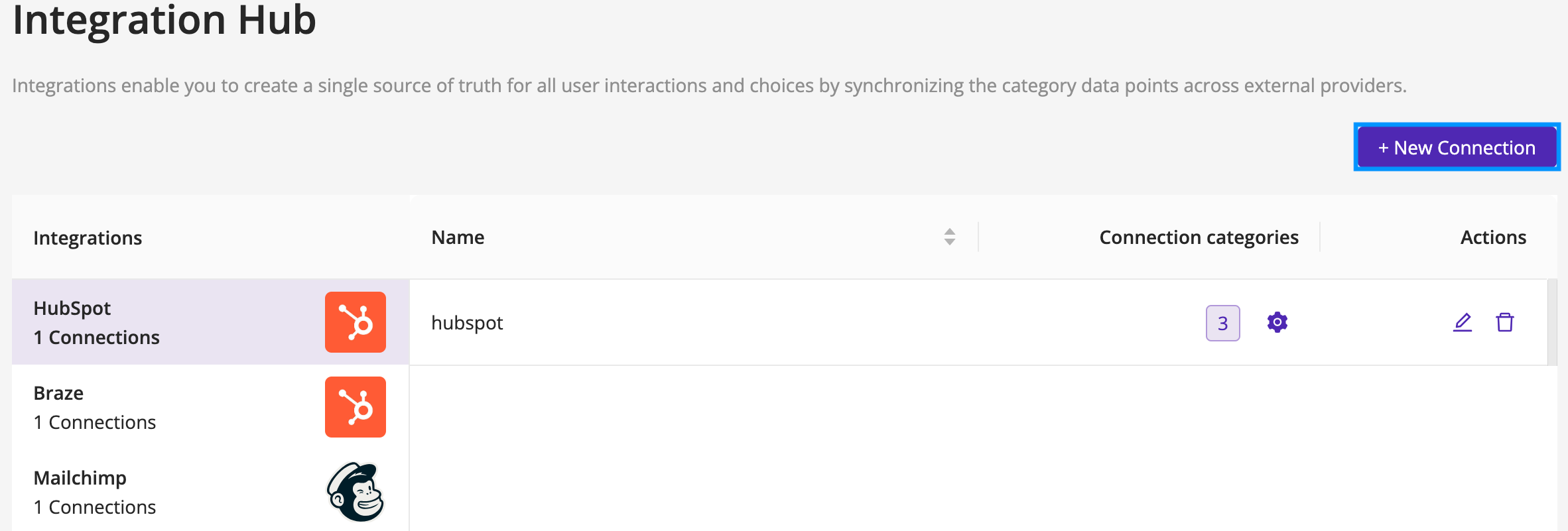Edit the hubspot connection with pencil icon
Viewport: 1568px width, 531px height.
point(1463,322)
